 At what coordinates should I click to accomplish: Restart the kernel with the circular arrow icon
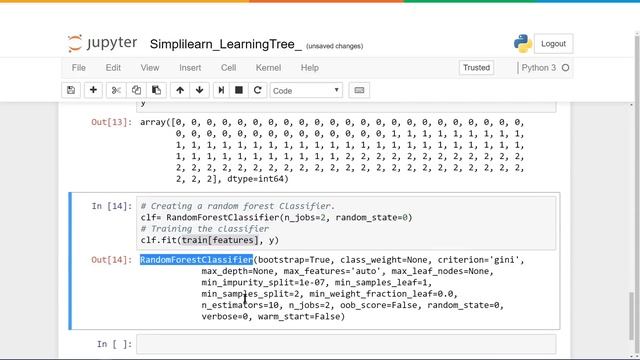pos(258,90)
